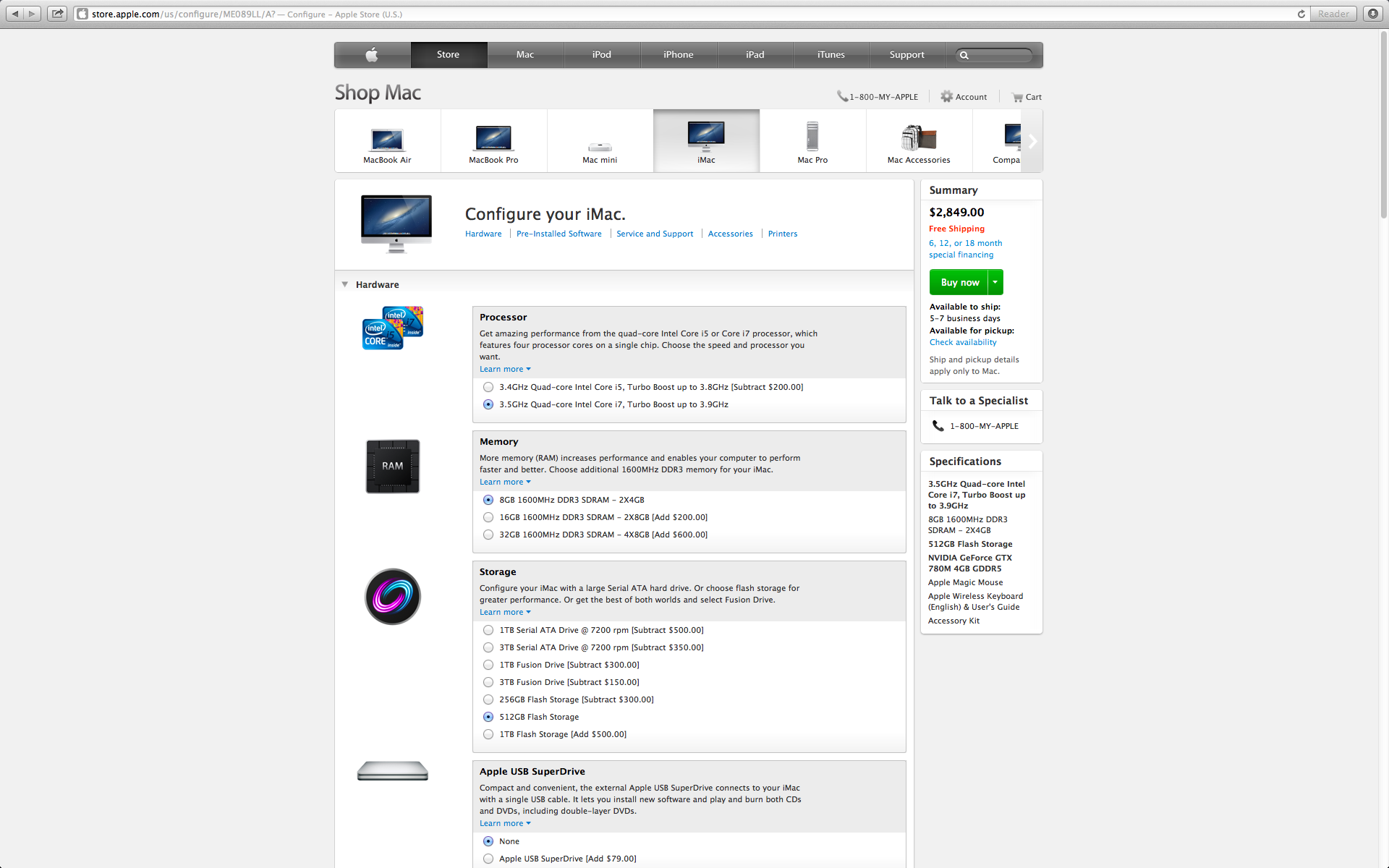Select the iMac product icon
Image resolution: width=1389 pixels, height=868 pixels.
click(x=706, y=136)
